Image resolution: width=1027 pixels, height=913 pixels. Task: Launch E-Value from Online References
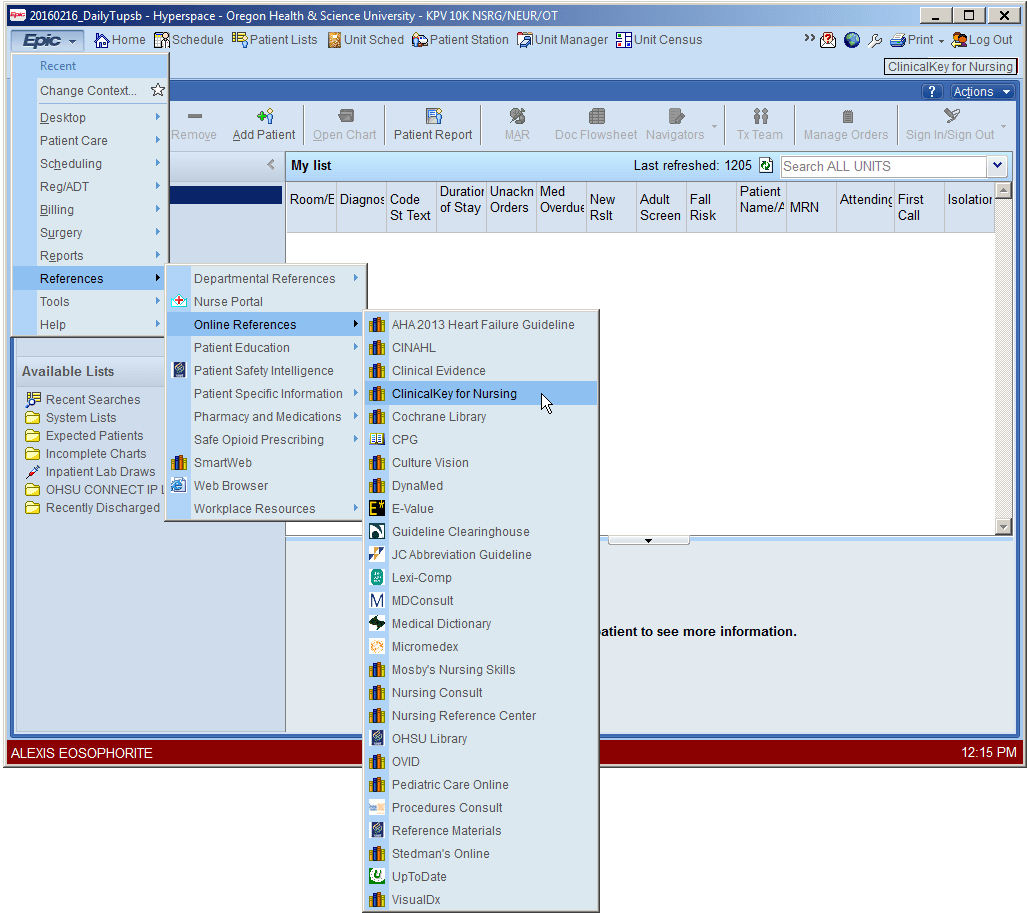[x=481, y=509]
